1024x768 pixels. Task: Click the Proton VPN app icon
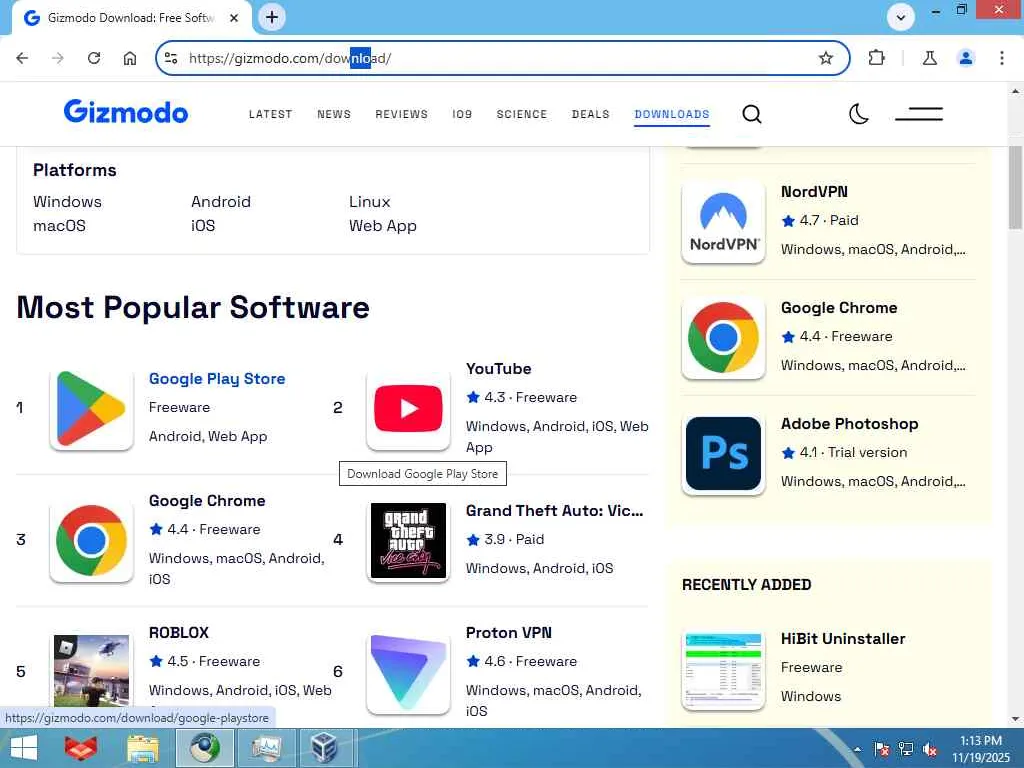(x=408, y=672)
